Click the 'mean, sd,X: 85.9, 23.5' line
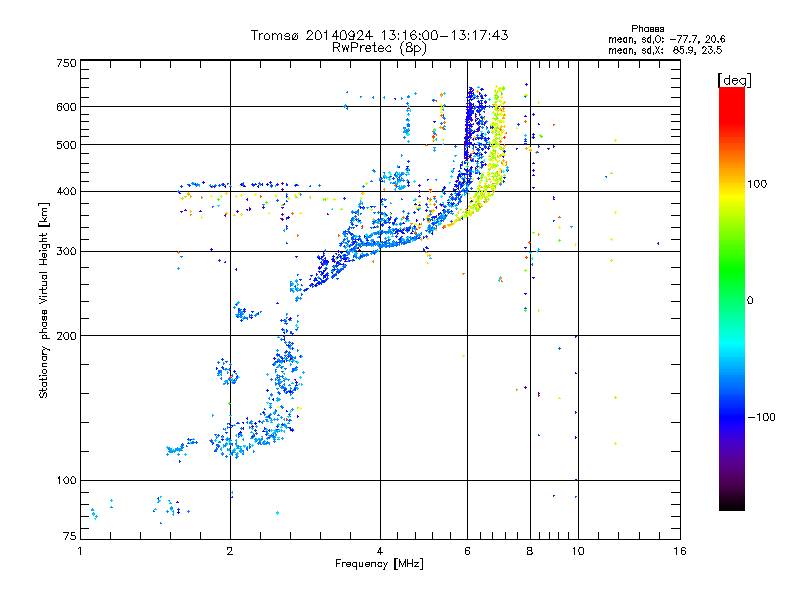The height and width of the screenshot is (600, 800). coord(665,50)
